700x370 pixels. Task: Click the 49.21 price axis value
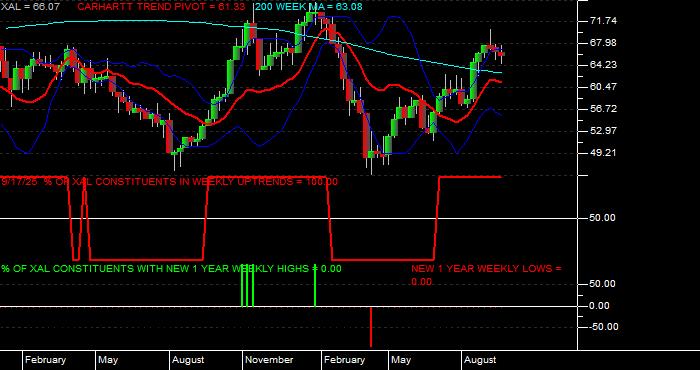point(603,153)
